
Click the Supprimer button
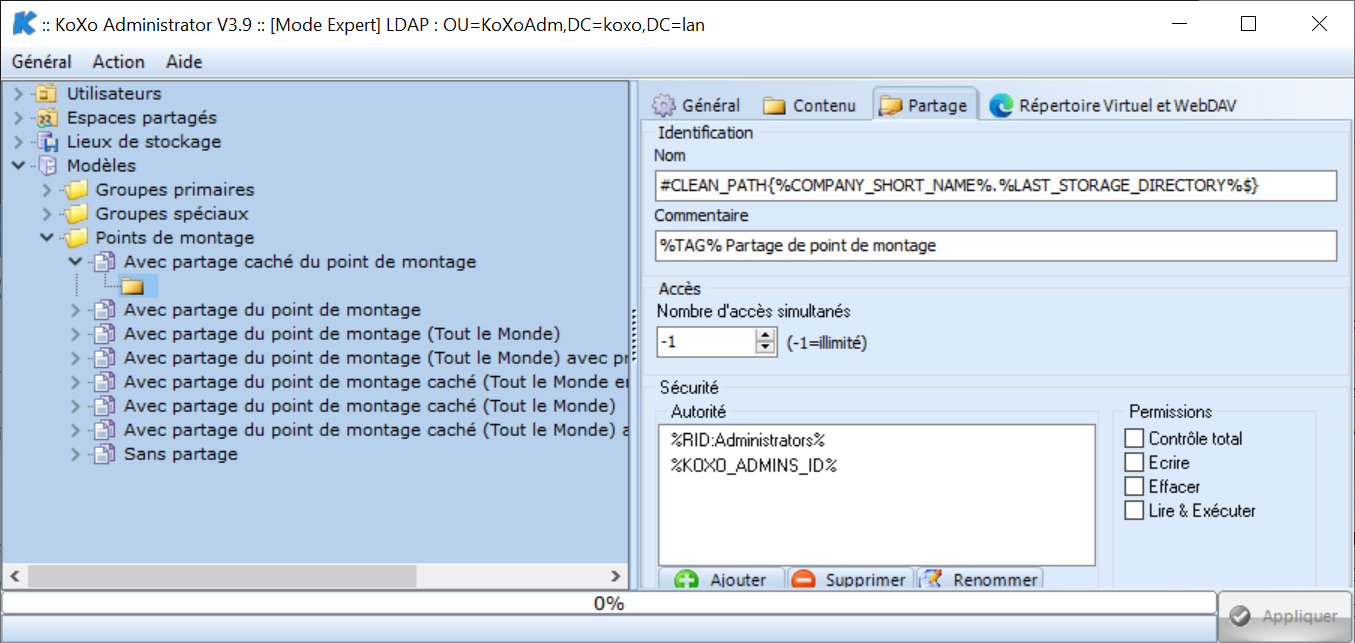[851, 580]
